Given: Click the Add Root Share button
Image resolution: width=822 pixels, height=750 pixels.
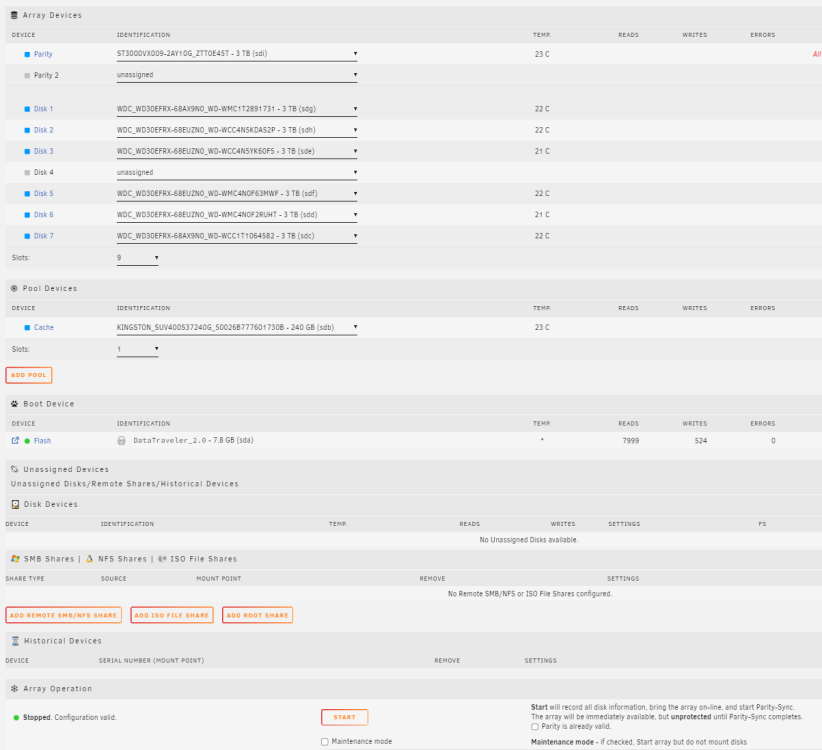Looking at the screenshot, I should pos(257,615).
